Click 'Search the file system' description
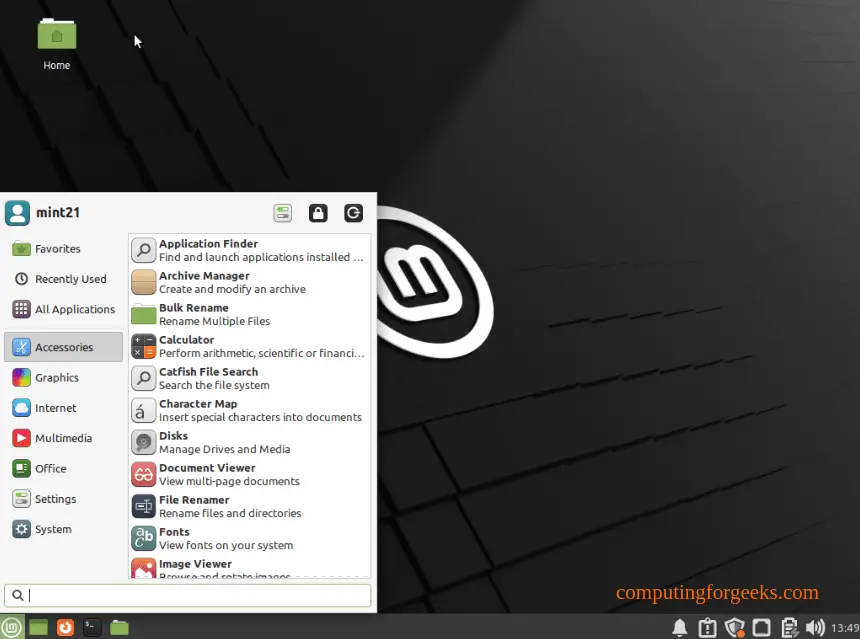 (214, 385)
